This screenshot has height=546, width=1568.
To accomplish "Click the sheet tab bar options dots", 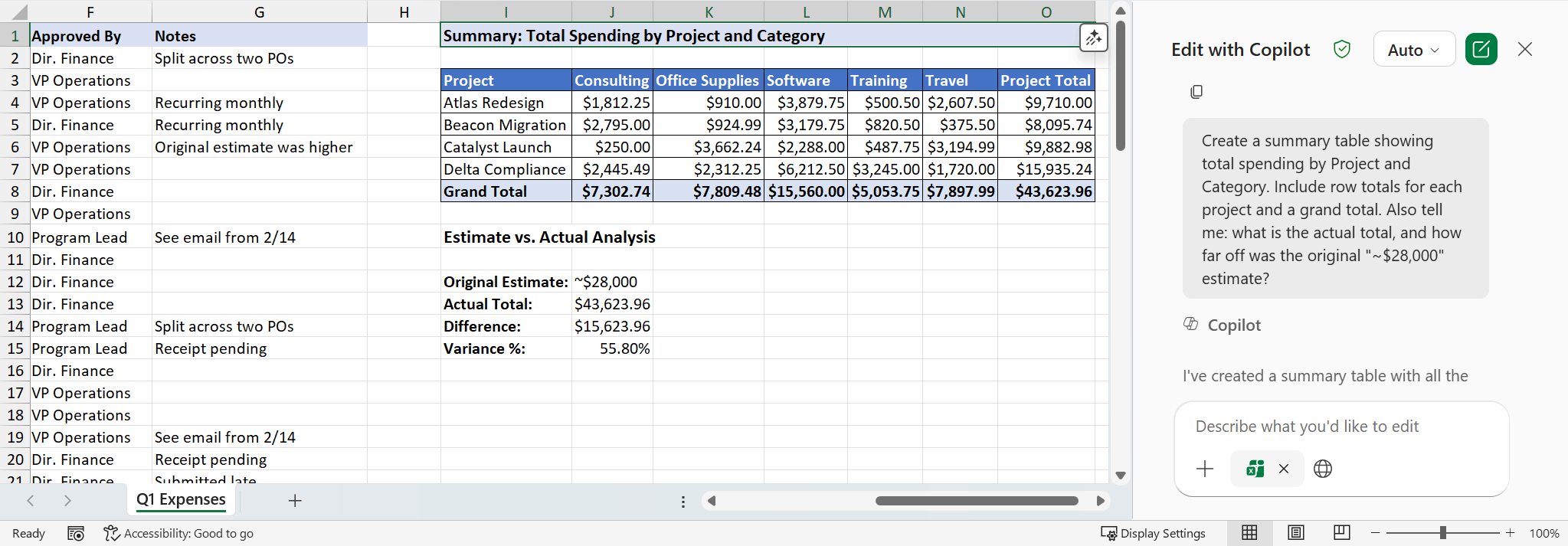I will (x=683, y=502).
